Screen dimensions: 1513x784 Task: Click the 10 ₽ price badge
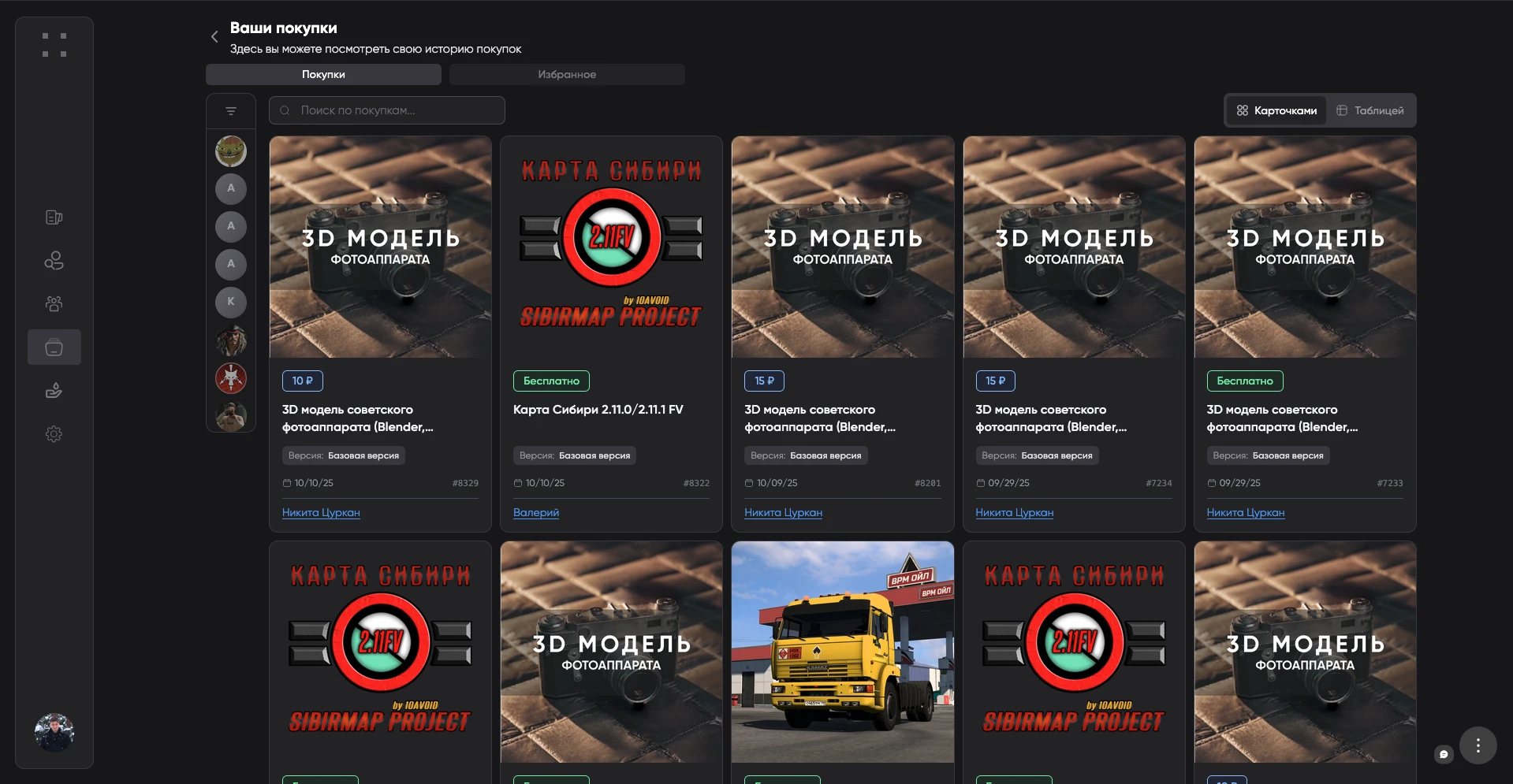pyautogui.click(x=303, y=381)
